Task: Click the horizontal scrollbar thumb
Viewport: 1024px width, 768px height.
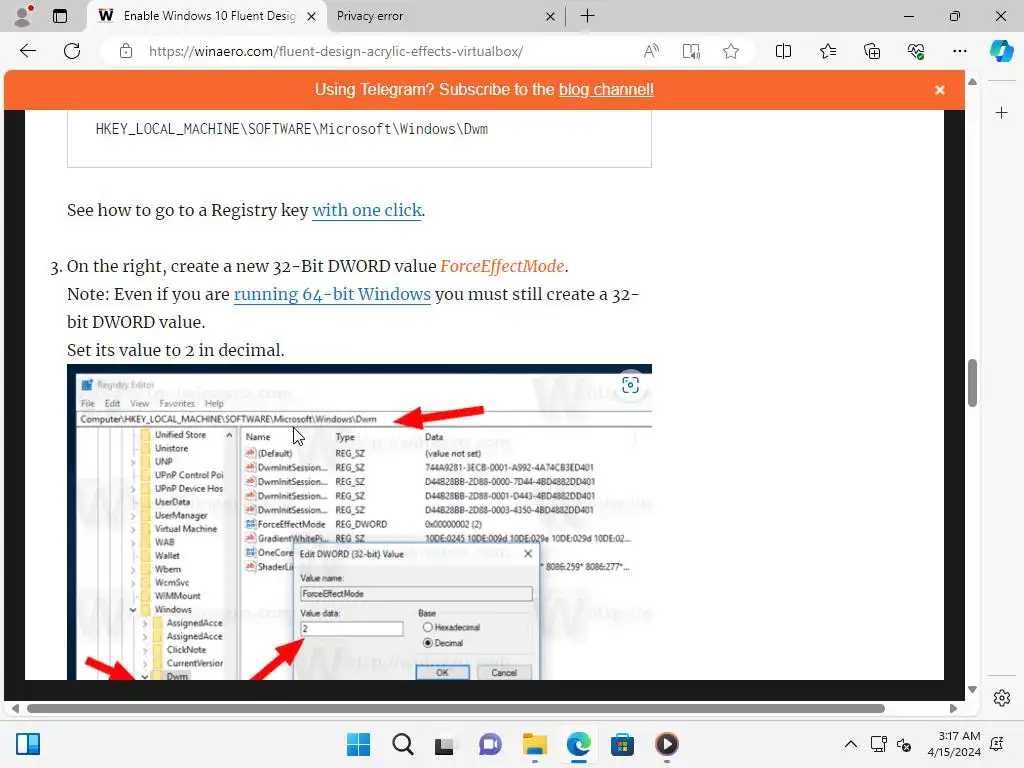Action: pyautogui.click(x=456, y=709)
